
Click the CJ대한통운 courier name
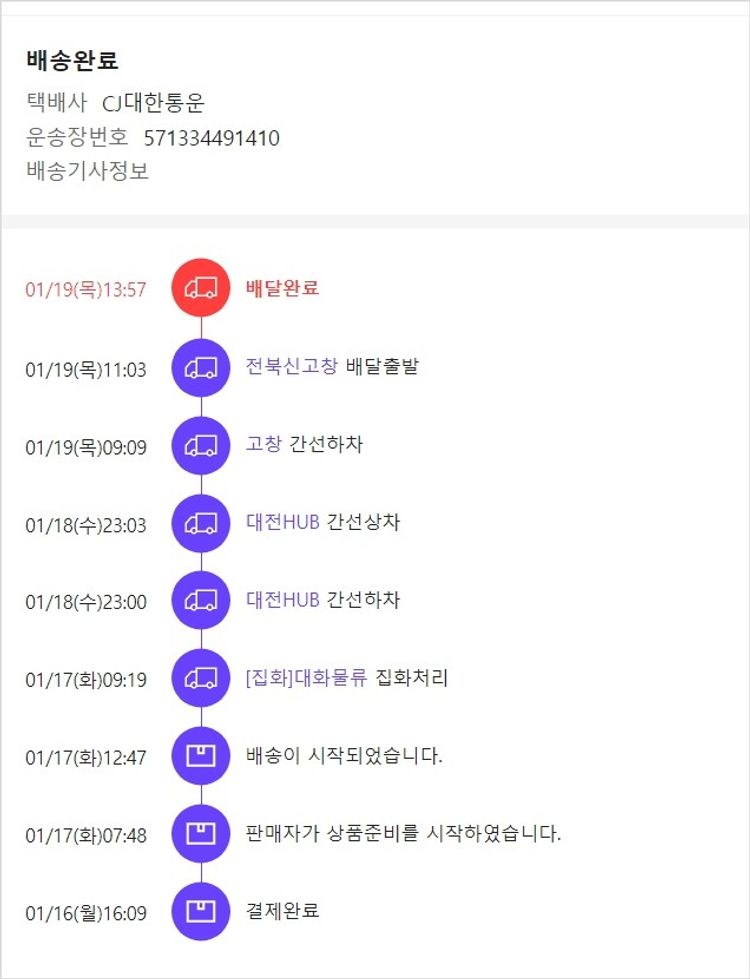pos(153,103)
